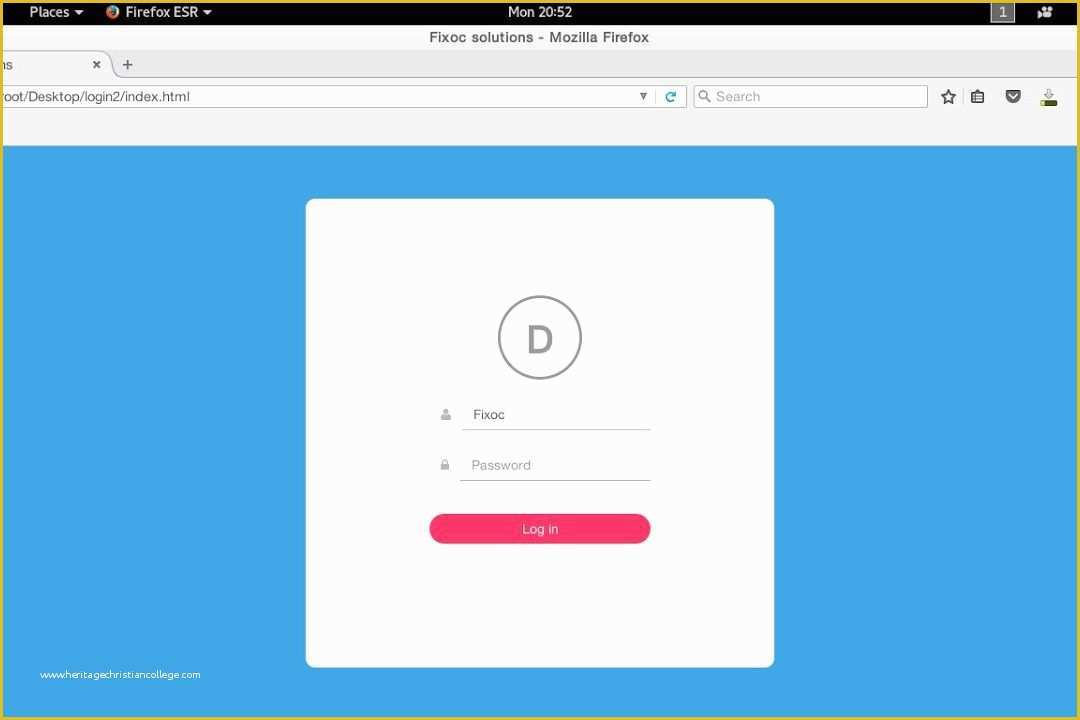
Task: Open a new tab with the plus button
Action: [x=127, y=64]
